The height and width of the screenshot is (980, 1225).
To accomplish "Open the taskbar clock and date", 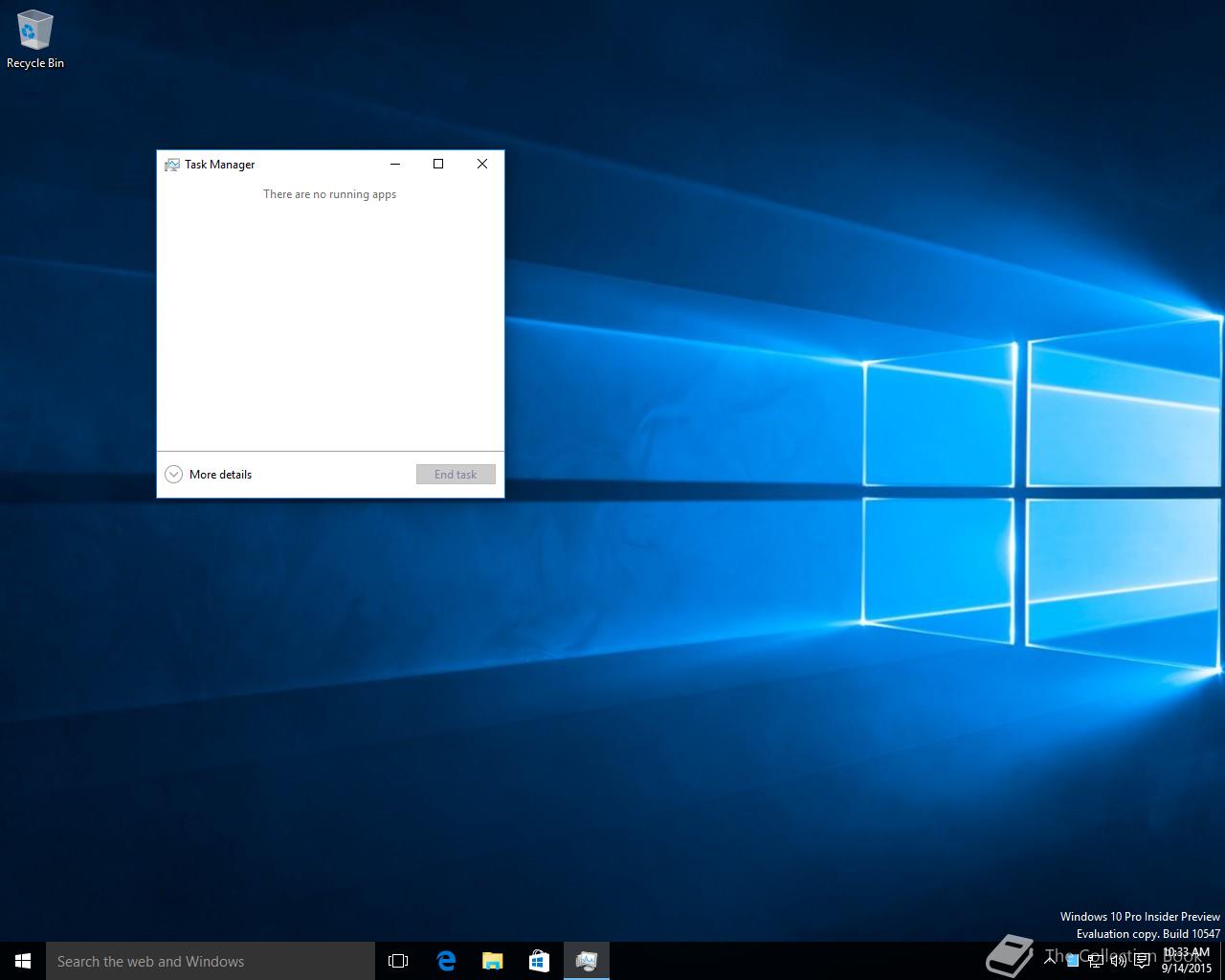I will coord(1187,961).
